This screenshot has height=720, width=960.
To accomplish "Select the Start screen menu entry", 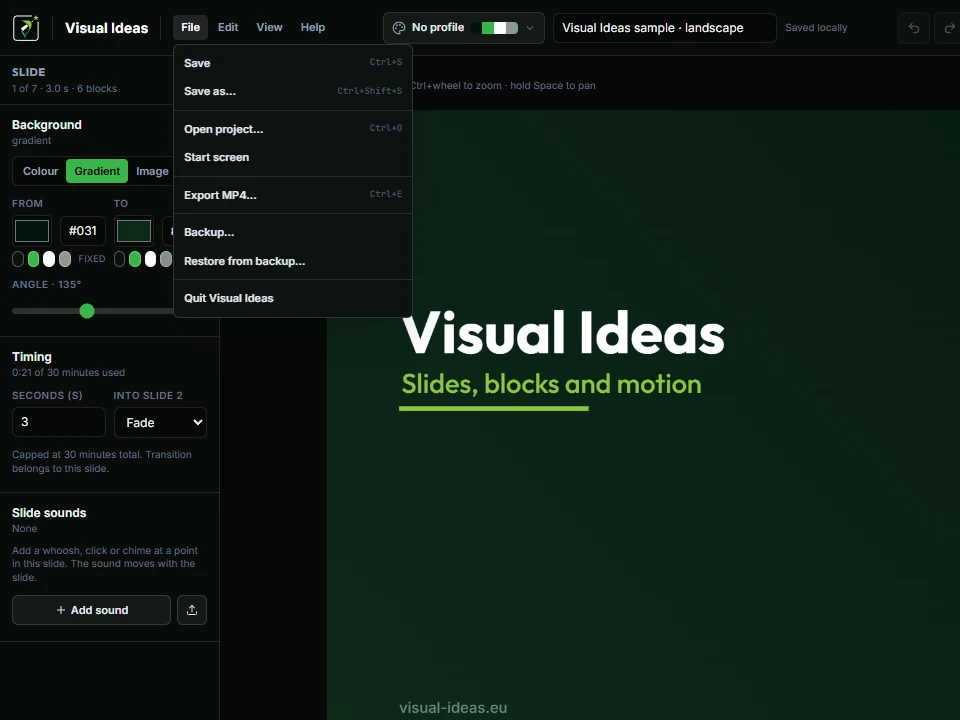I will tap(293, 157).
